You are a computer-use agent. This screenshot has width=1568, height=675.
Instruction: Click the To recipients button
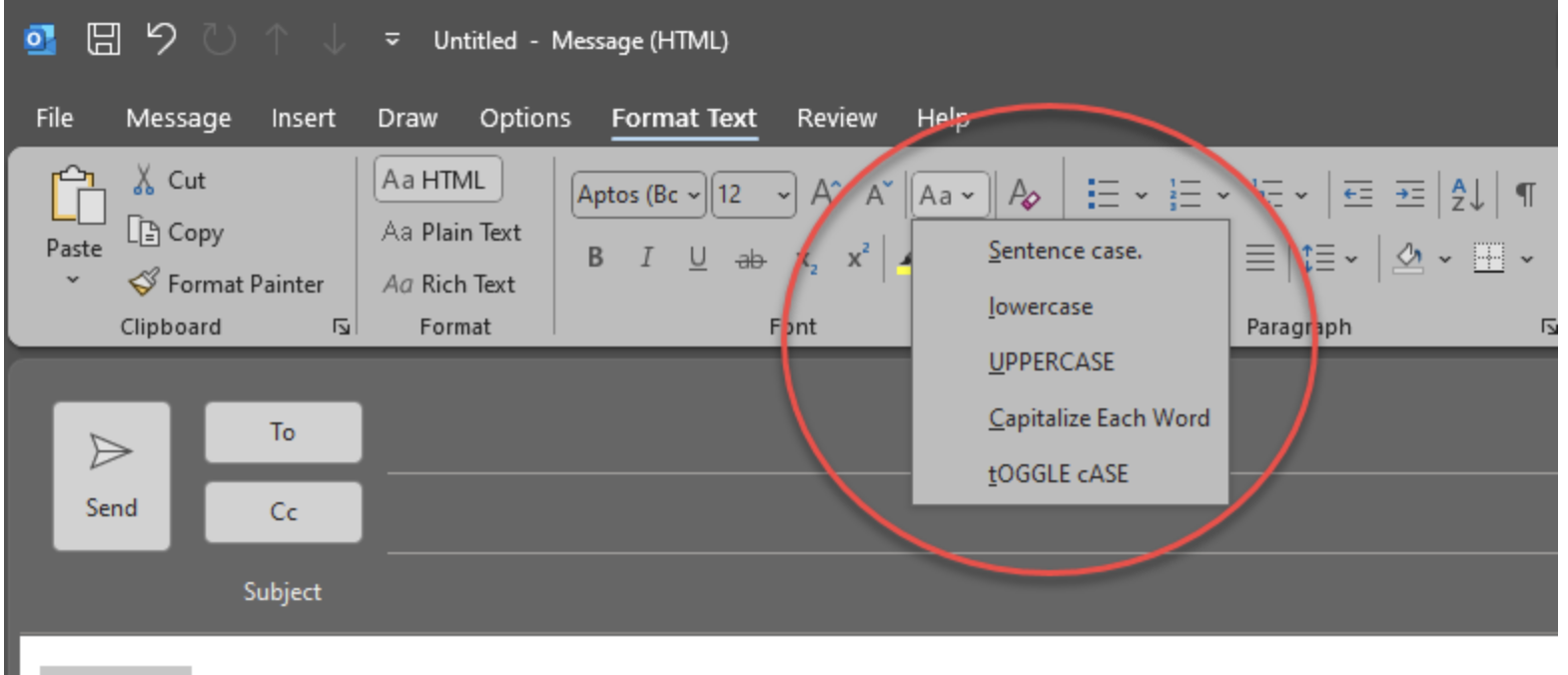[x=283, y=431]
